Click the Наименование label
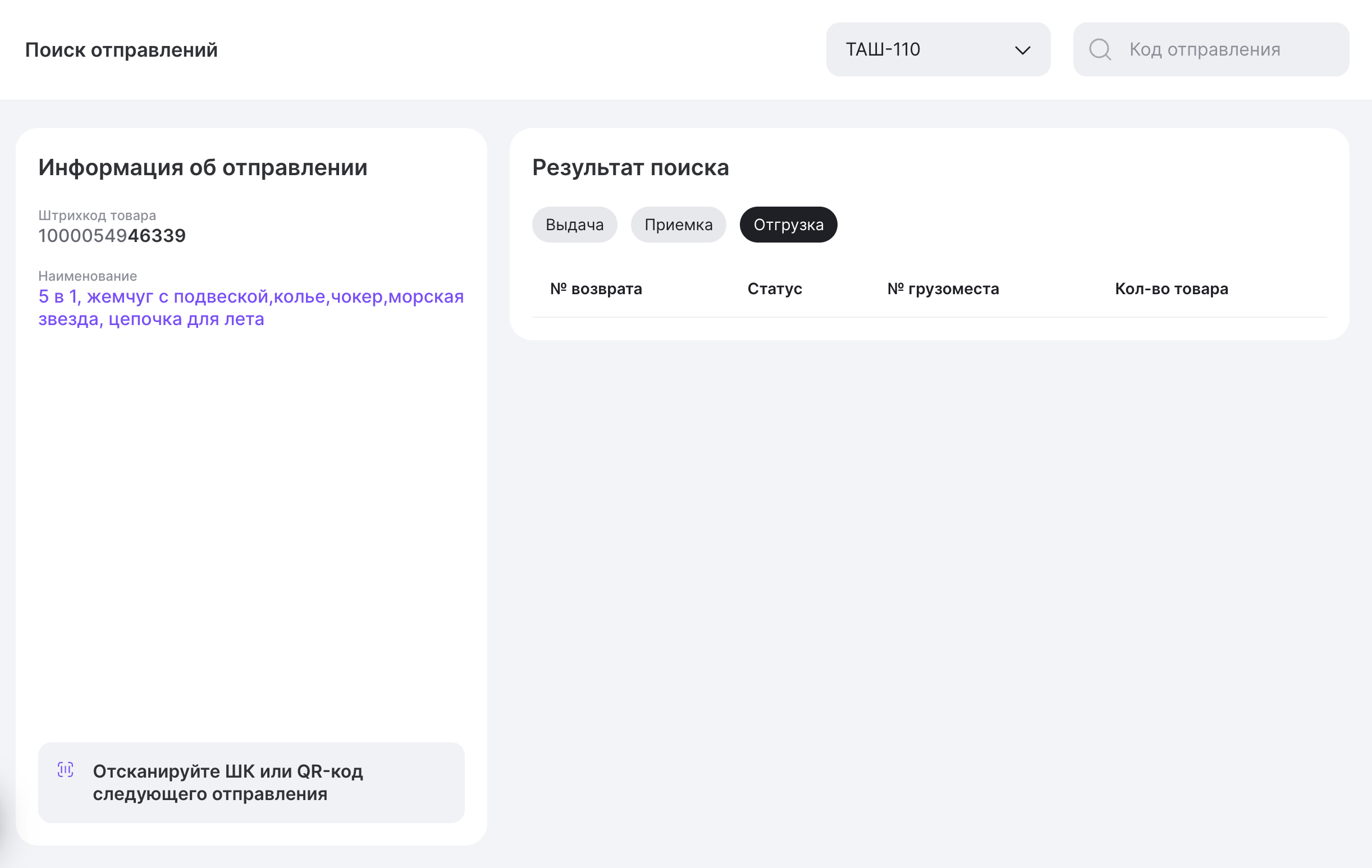This screenshot has width=1372, height=868. (88, 276)
